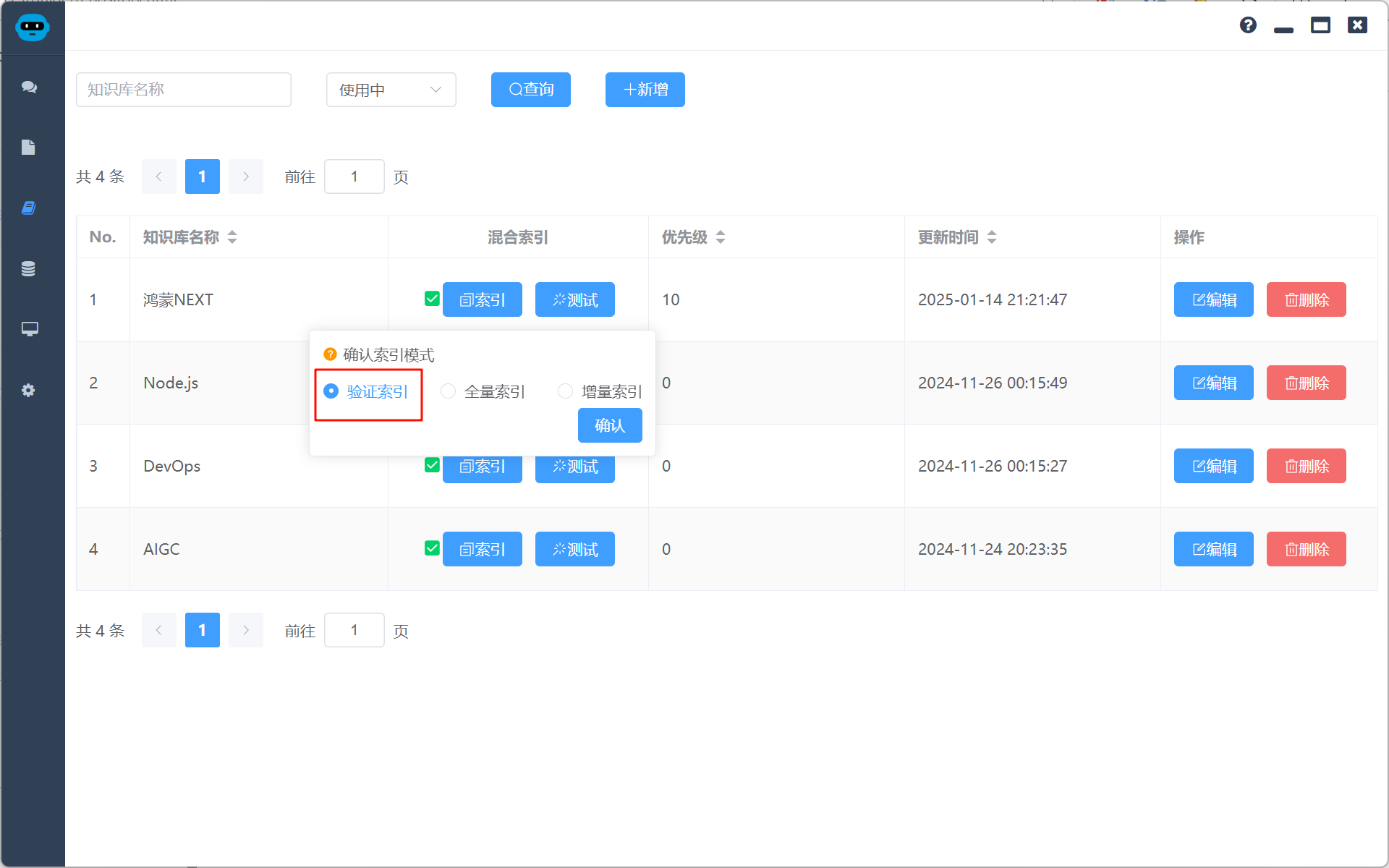This screenshot has width=1389, height=868.
Task: Click the Node.js name cell
Action: click(x=171, y=383)
